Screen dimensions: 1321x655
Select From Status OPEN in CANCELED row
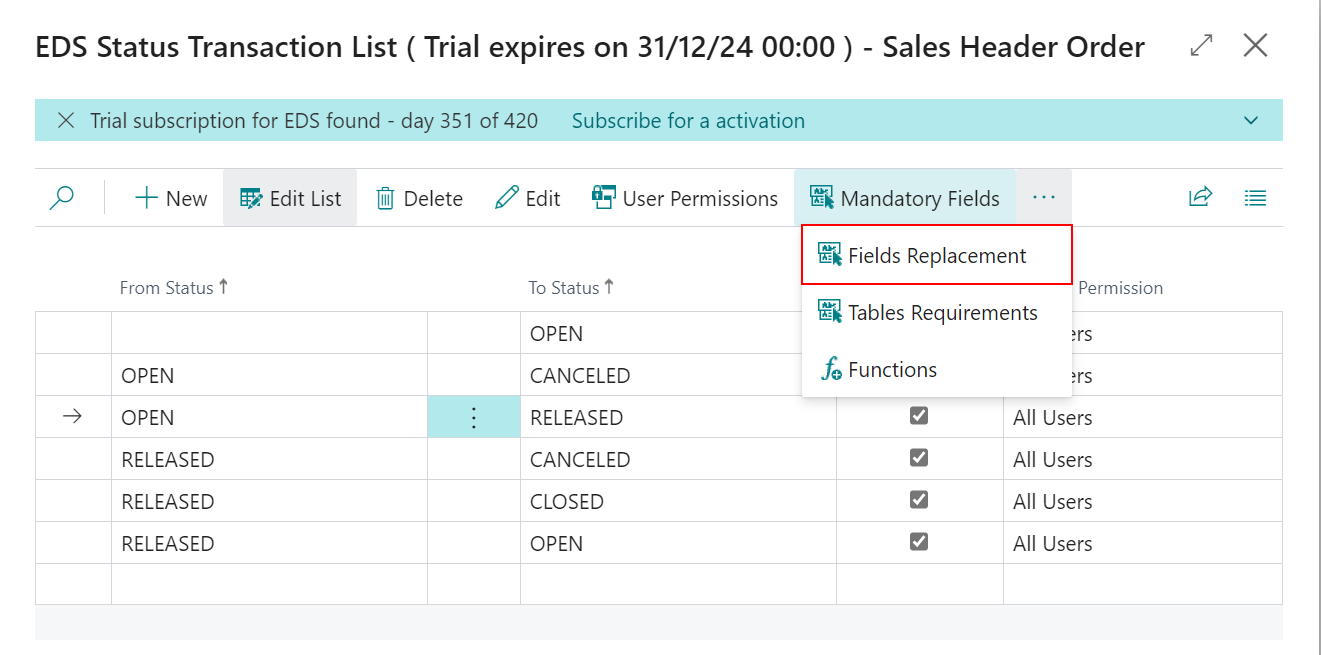(x=269, y=375)
